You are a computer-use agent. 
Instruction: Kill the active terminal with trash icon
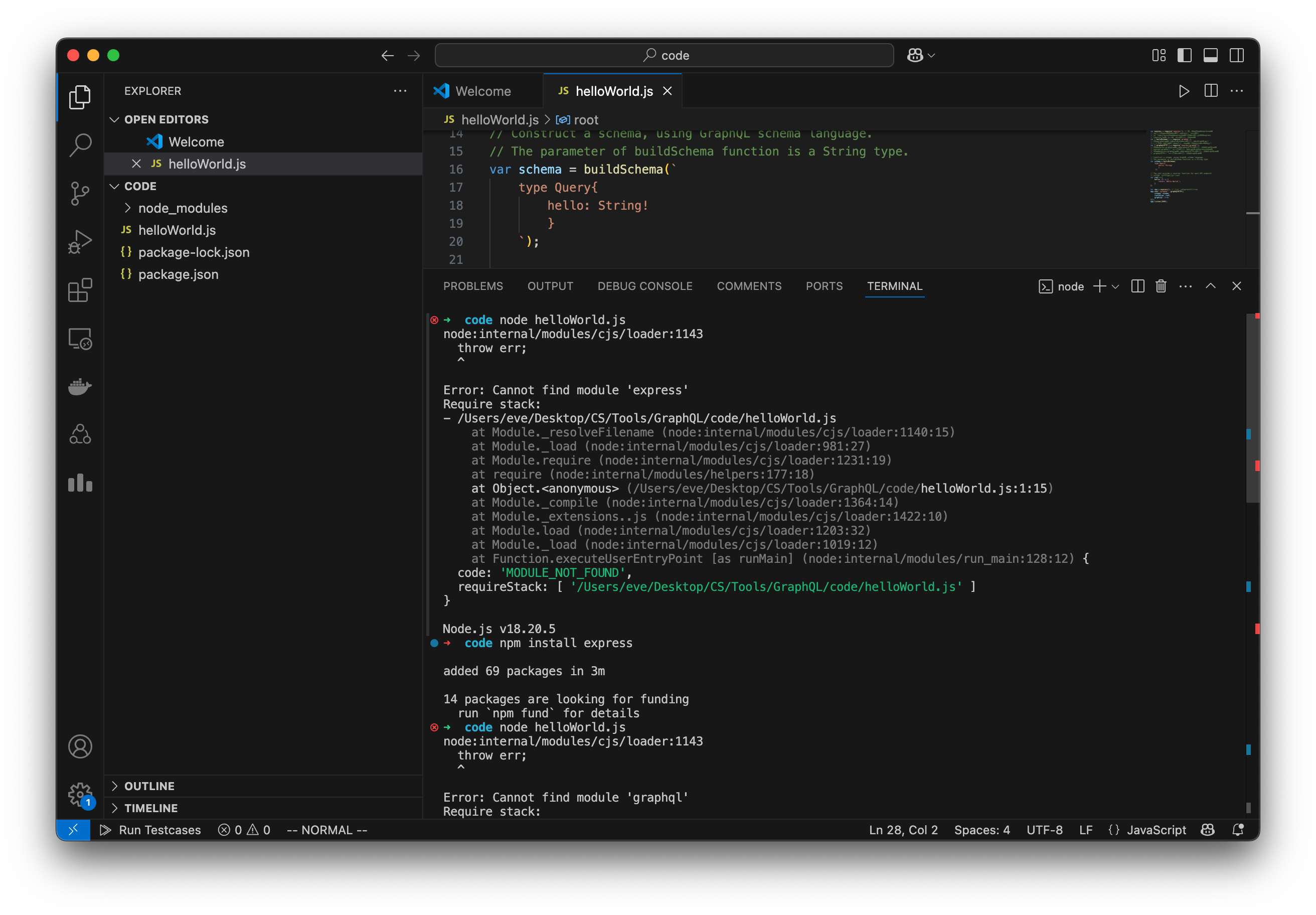[x=1161, y=286]
